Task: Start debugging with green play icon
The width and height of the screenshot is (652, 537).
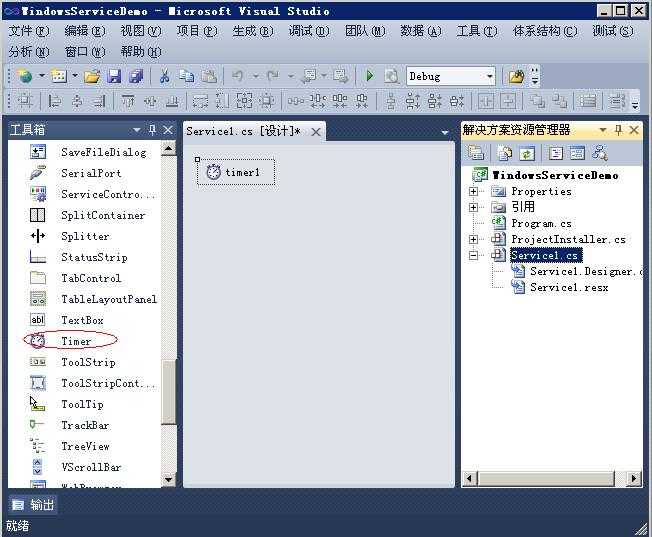Action: [x=369, y=76]
